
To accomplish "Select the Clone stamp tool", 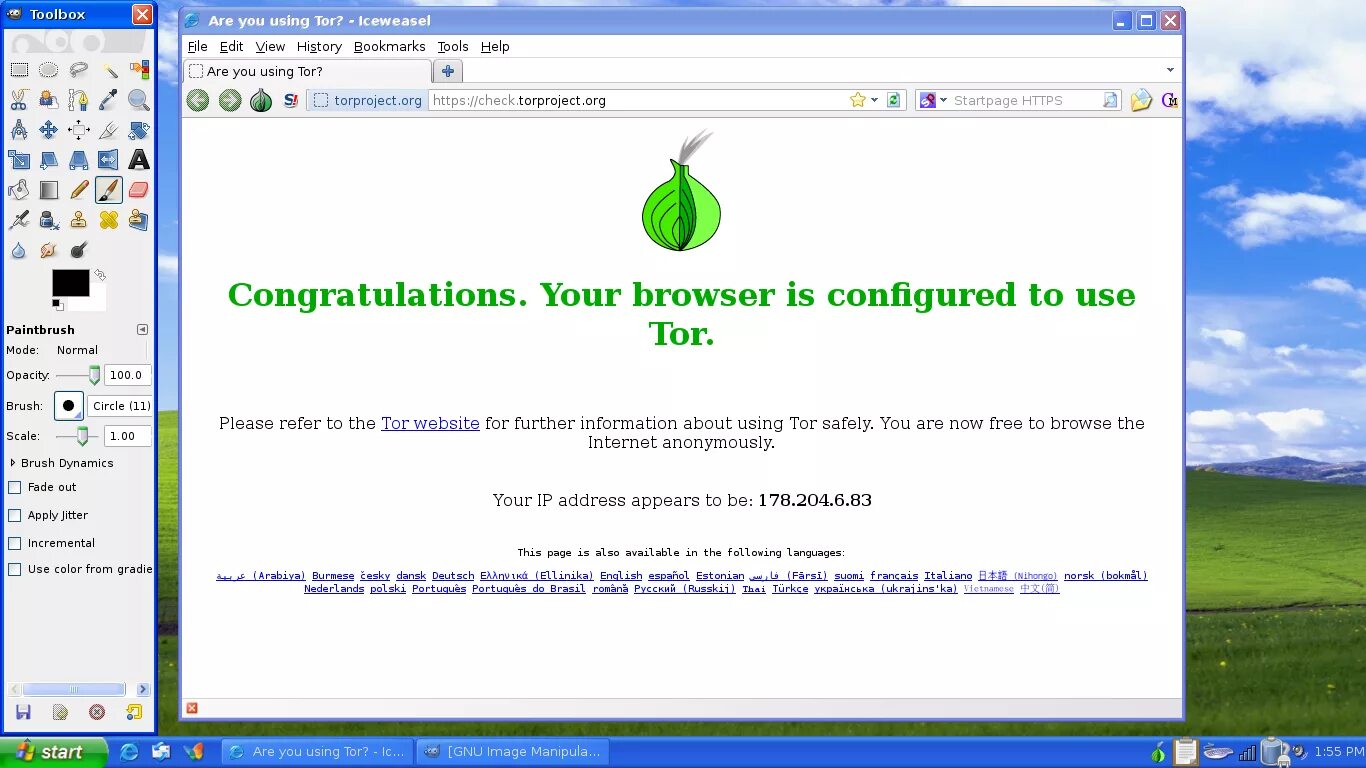I will tap(79, 220).
